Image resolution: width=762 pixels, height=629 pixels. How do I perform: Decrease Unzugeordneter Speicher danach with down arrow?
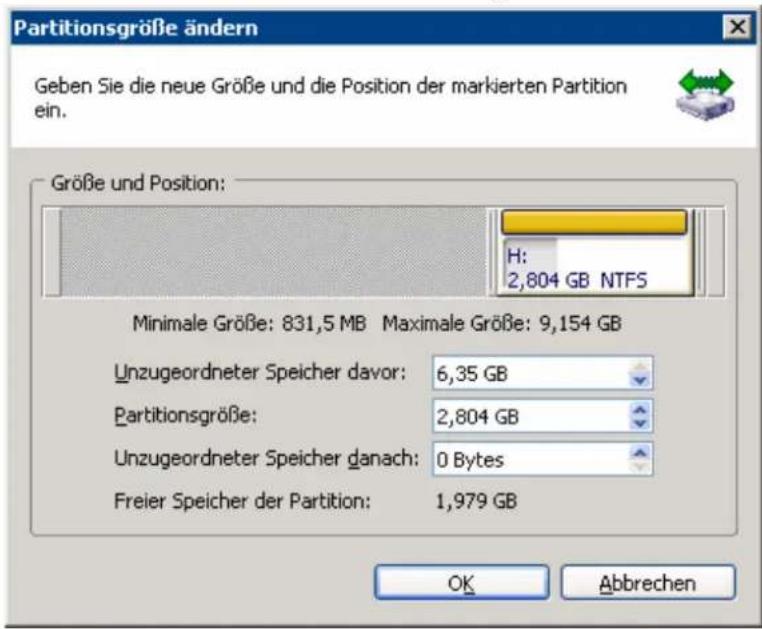tap(640, 467)
